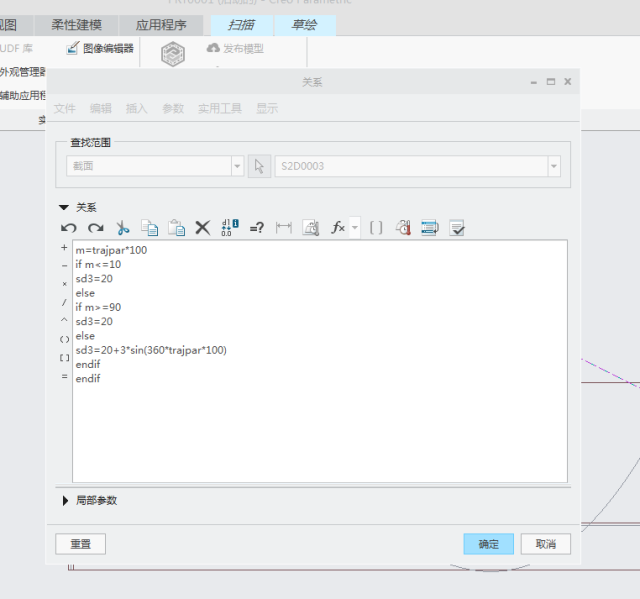Image resolution: width=640 pixels, height=599 pixels.
Task: Redo the edit in relations toolbar
Action: click(x=96, y=228)
